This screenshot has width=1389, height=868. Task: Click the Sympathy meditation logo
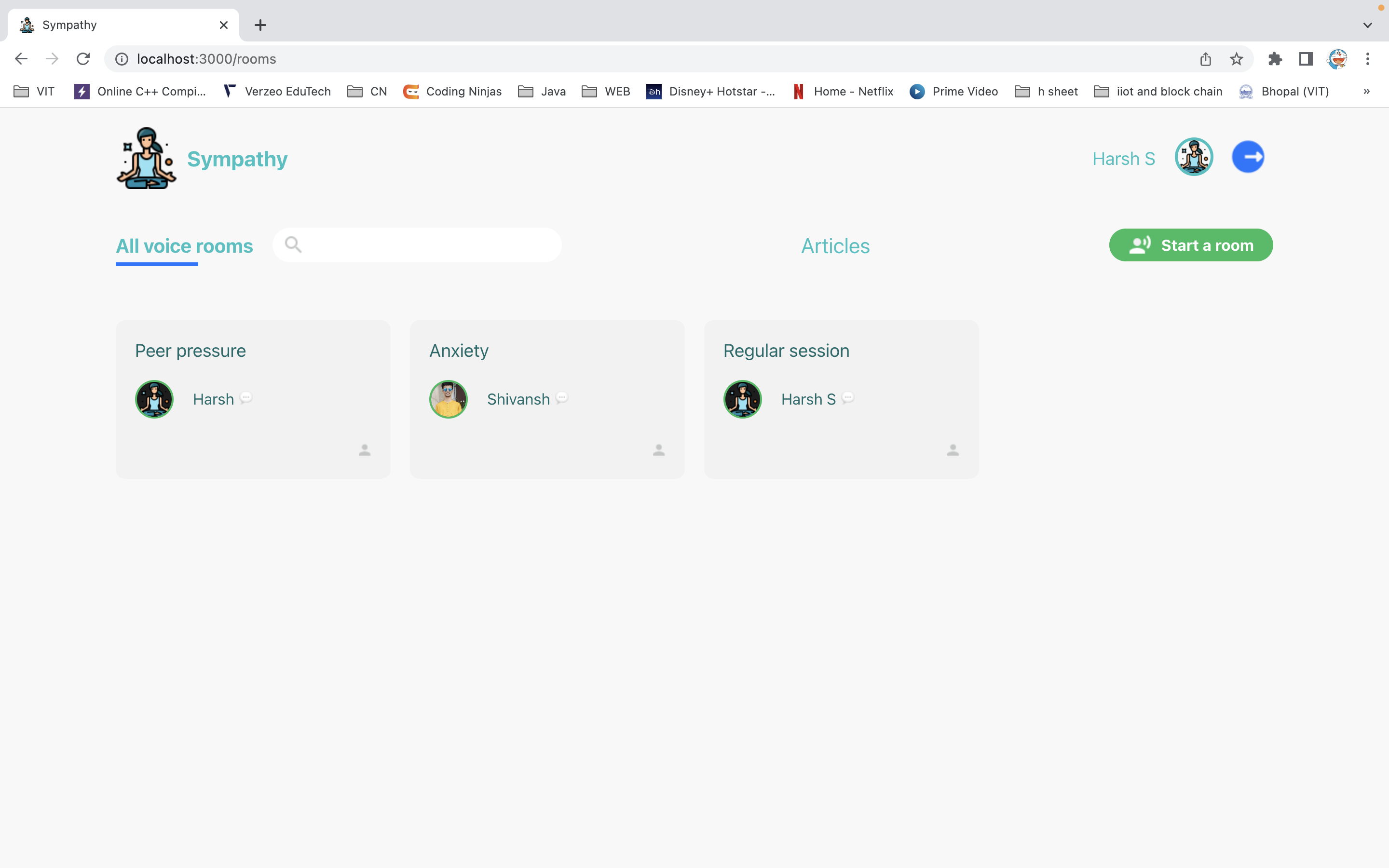146,159
